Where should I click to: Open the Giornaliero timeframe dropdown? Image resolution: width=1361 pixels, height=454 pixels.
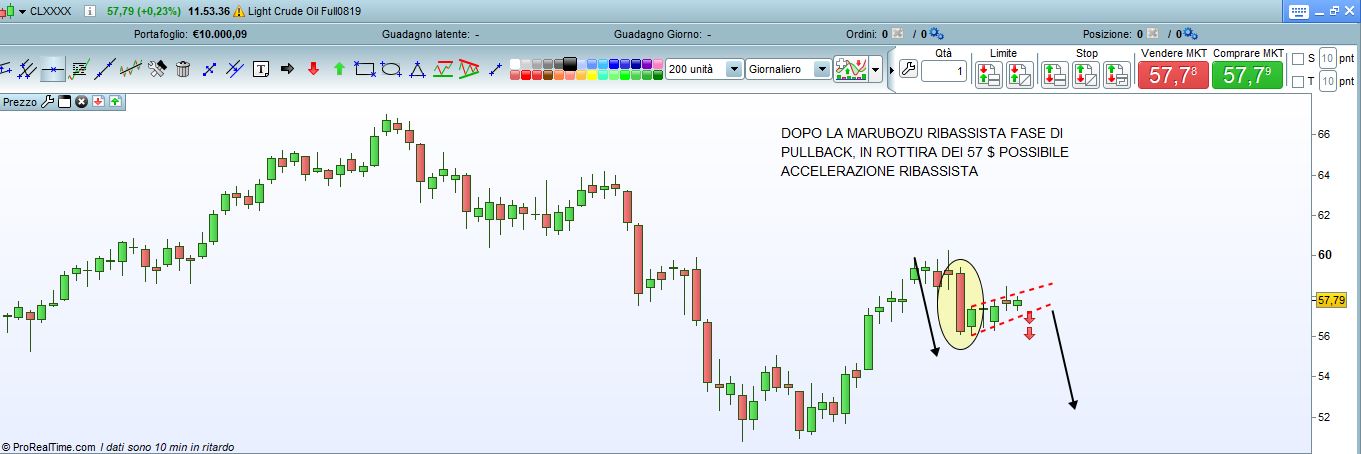point(822,69)
